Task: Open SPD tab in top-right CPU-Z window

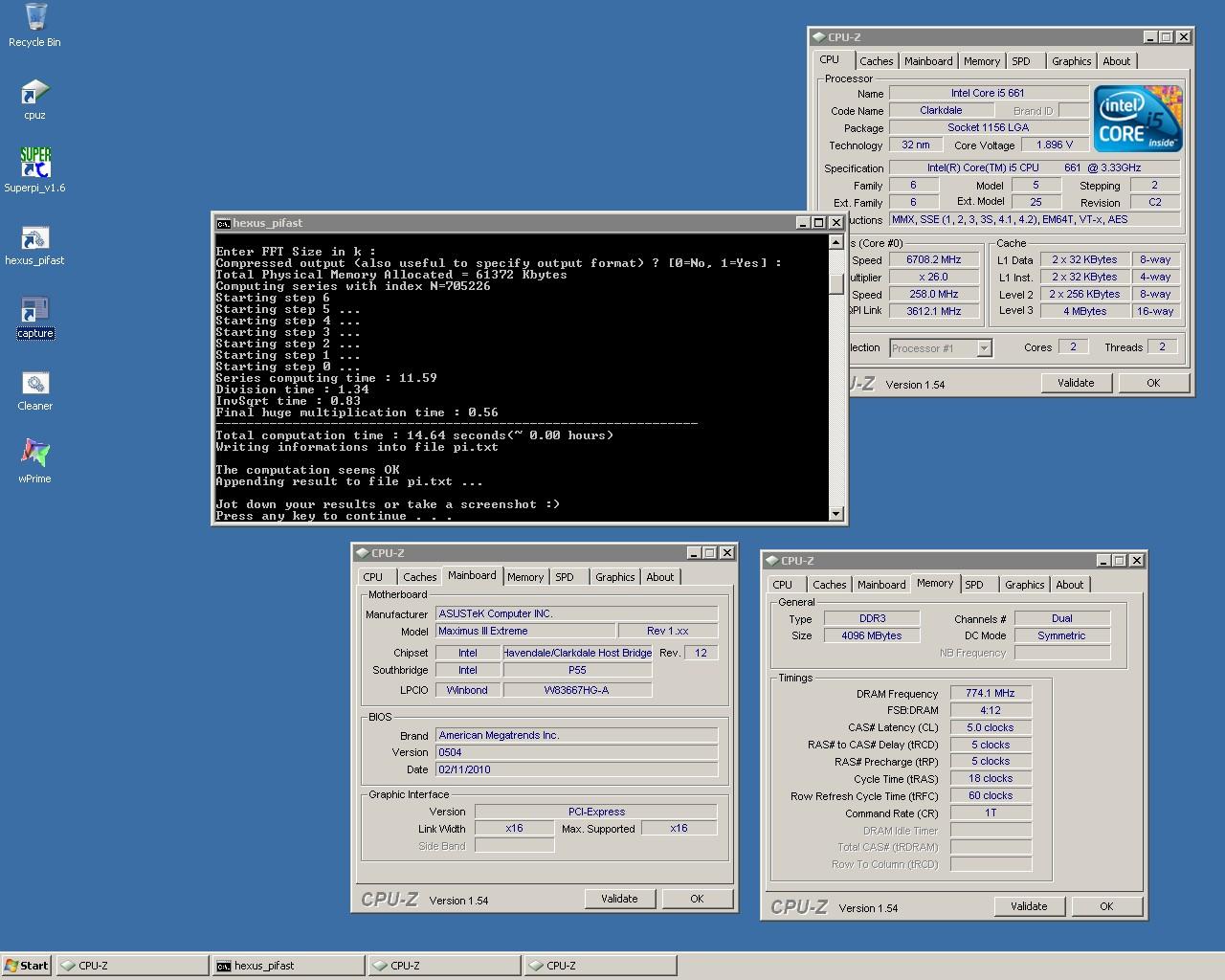Action: [1021, 61]
